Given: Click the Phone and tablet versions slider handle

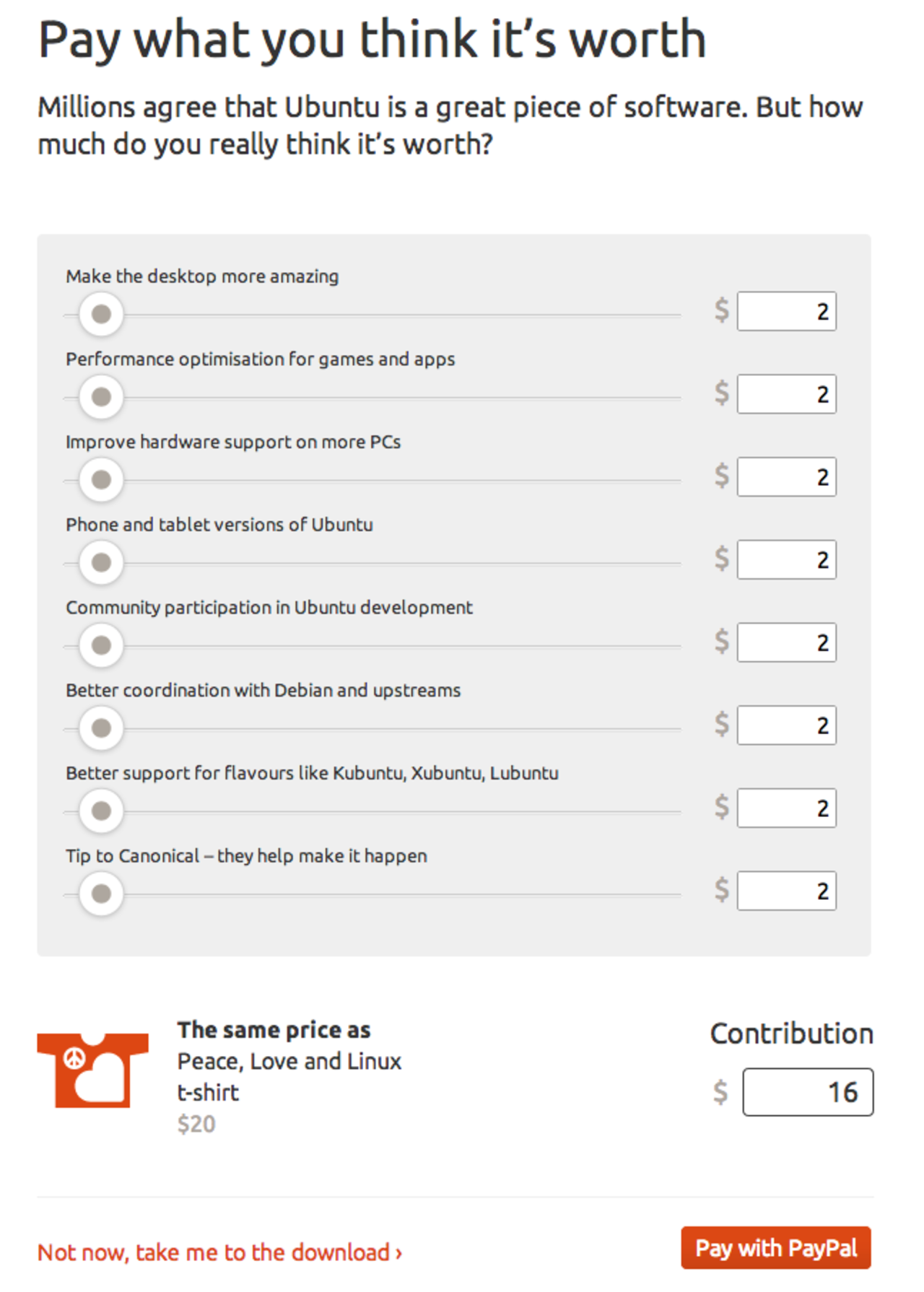Looking at the screenshot, I should point(101,562).
